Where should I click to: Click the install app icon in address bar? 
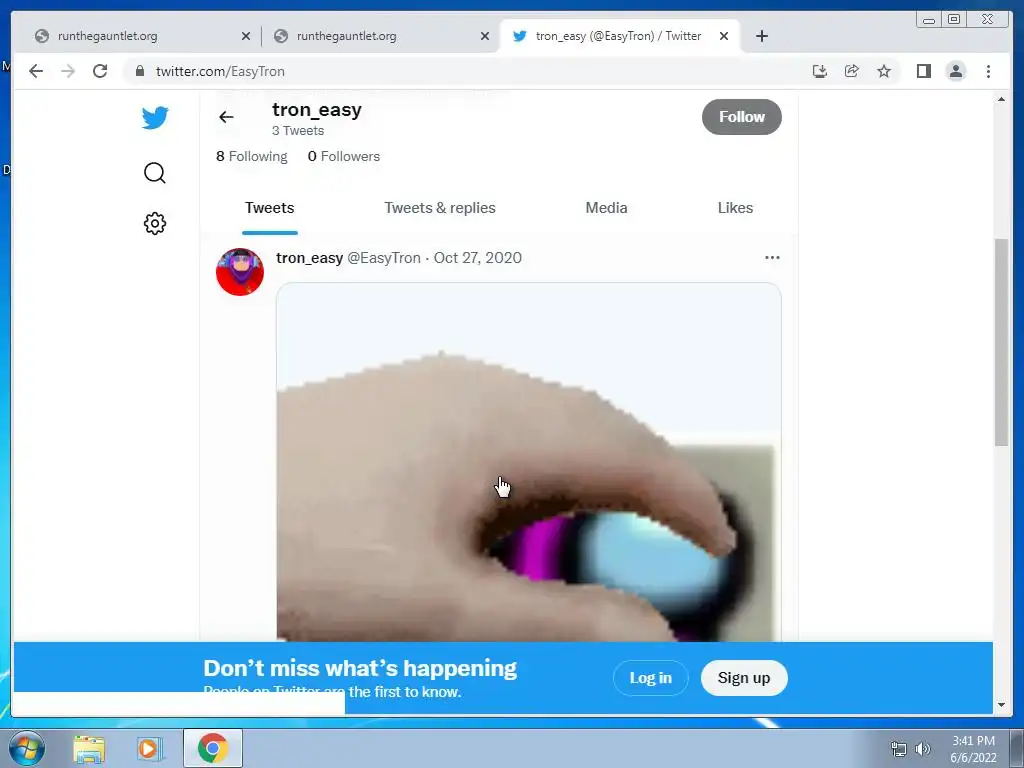(x=820, y=71)
